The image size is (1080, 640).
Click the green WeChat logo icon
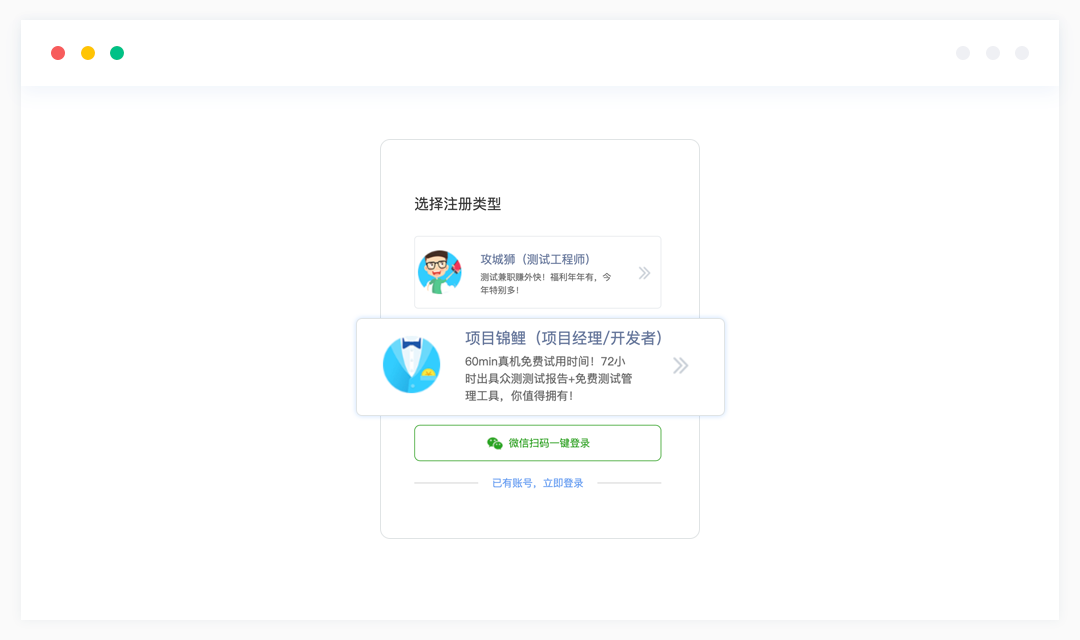point(495,443)
